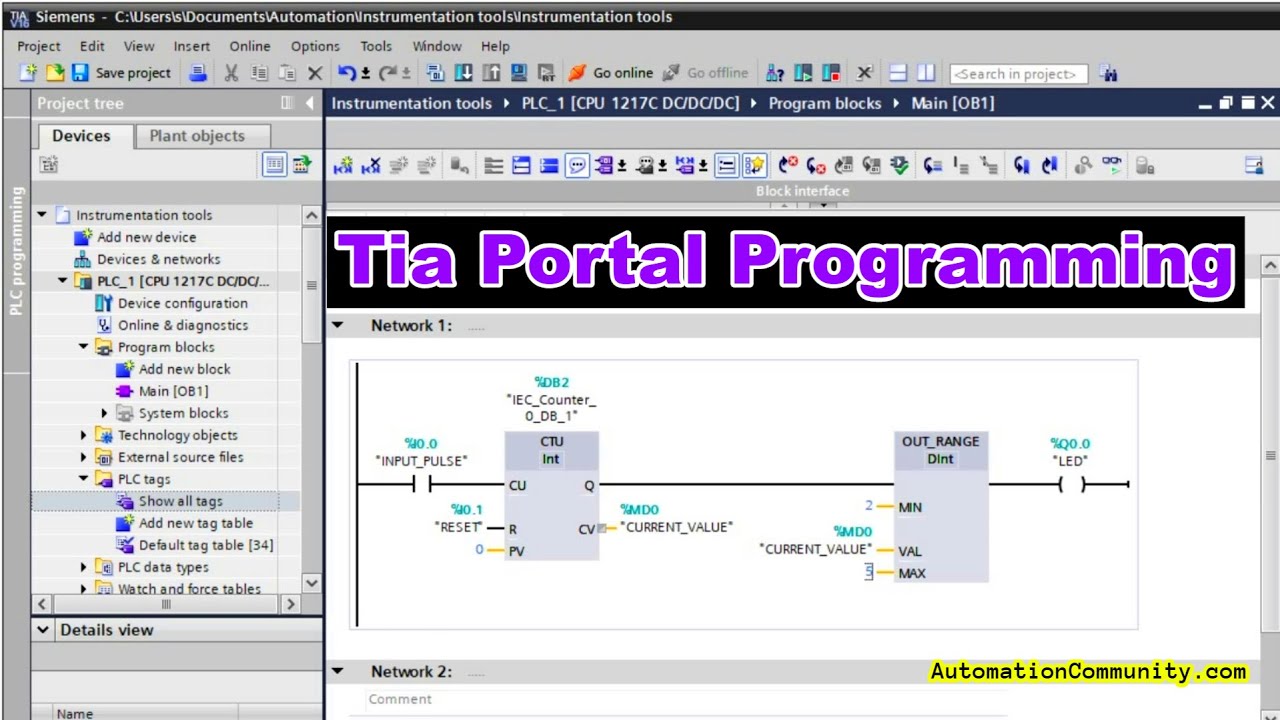The image size is (1280, 720).
Task: Click the Start simulation icon
Action: tap(519, 73)
